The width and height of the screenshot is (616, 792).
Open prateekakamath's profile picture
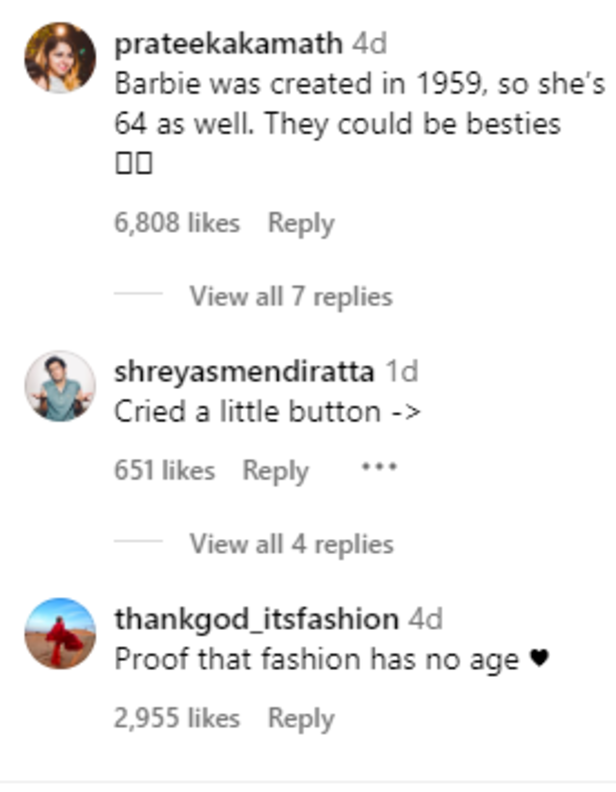pyautogui.click(x=60, y=58)
